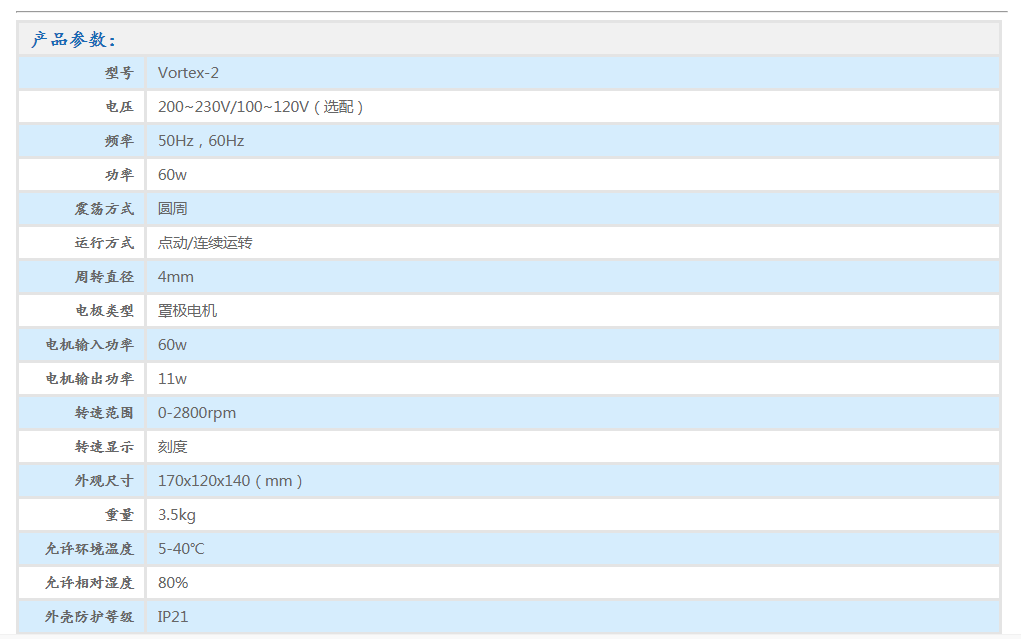
Task: Click the 80% relative humidity value
Action: click(173, 583)
